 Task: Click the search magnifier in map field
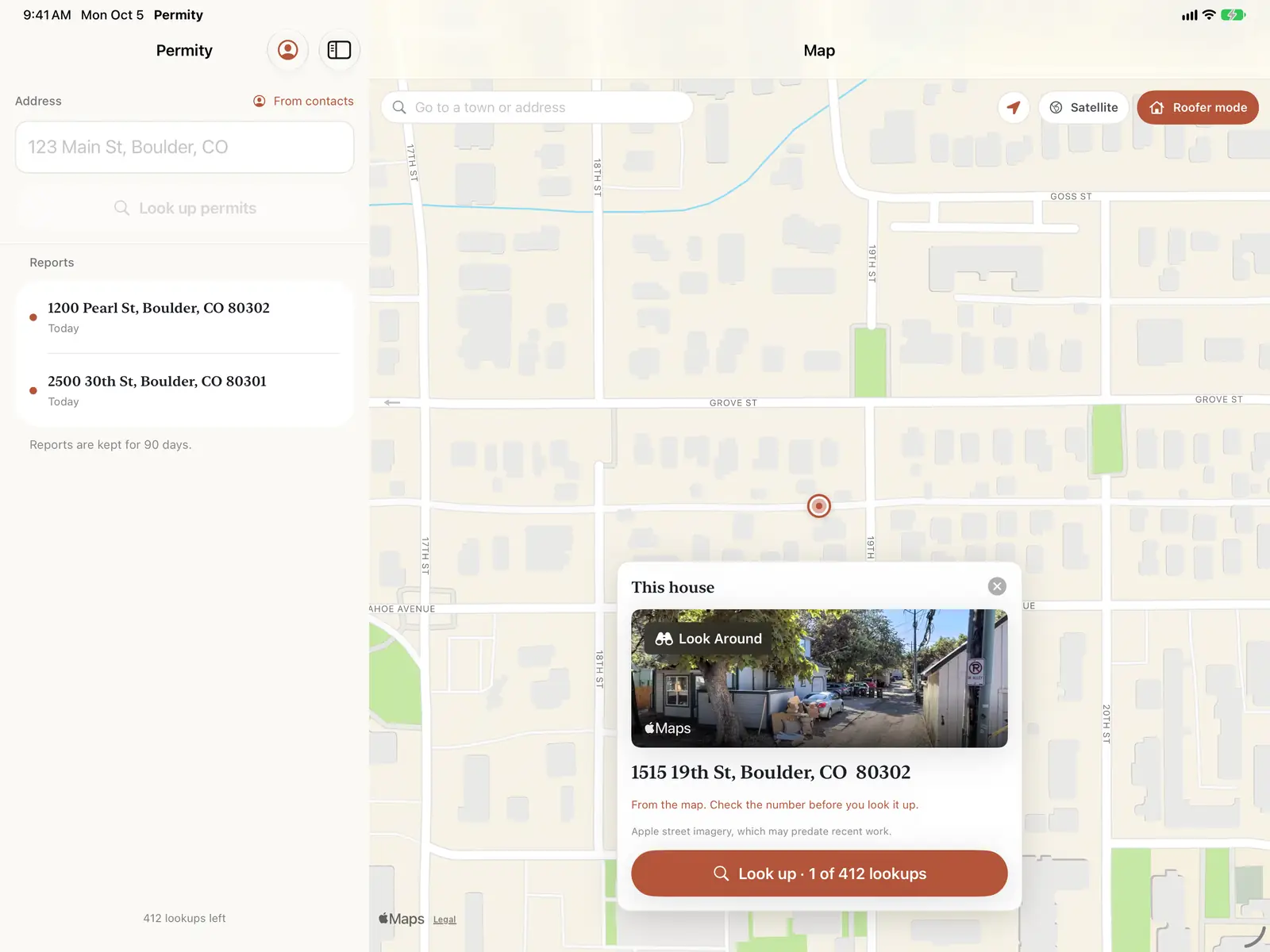coord(399,107)
